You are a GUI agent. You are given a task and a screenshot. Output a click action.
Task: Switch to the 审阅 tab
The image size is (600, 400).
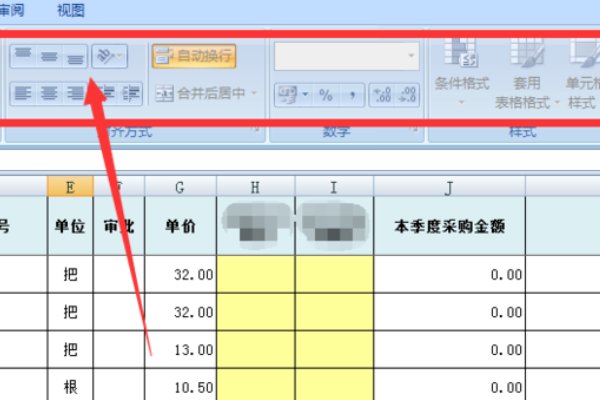(11, 10)
